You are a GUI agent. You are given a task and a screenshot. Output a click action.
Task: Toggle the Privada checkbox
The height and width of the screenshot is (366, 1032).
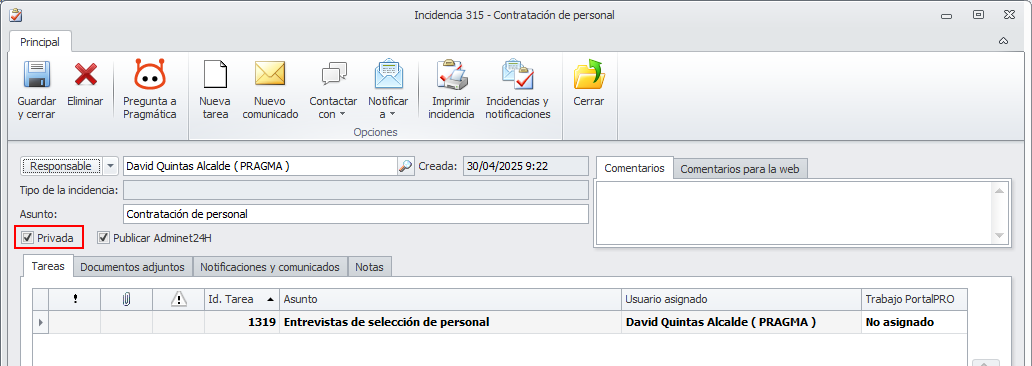click(27, 238)
